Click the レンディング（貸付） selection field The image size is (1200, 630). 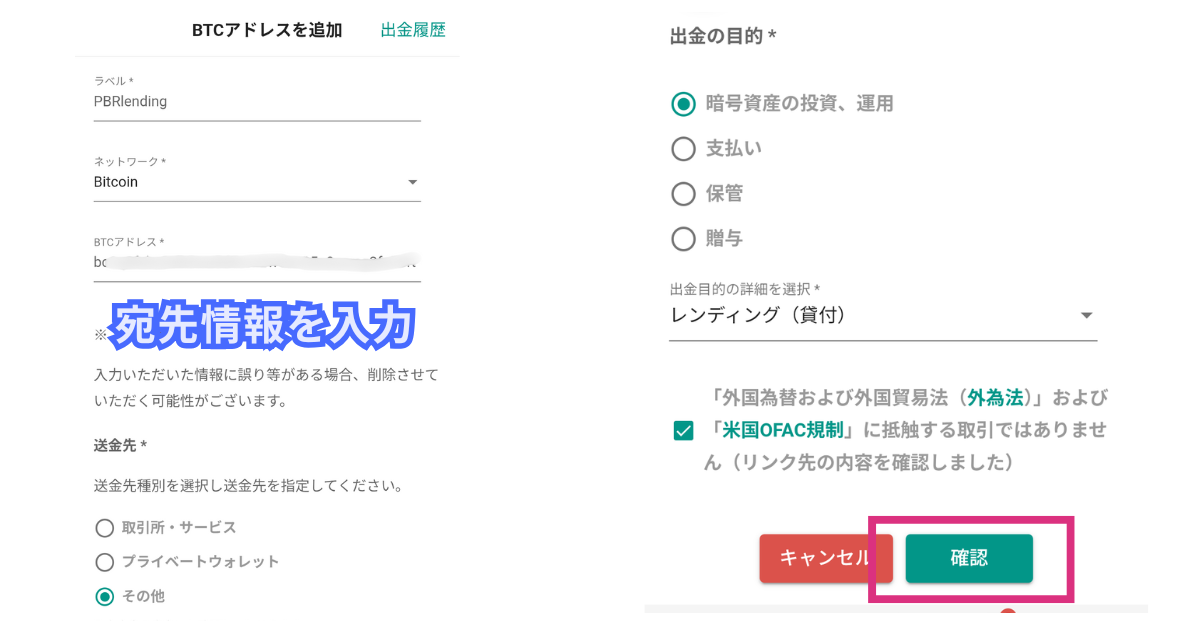883,316
